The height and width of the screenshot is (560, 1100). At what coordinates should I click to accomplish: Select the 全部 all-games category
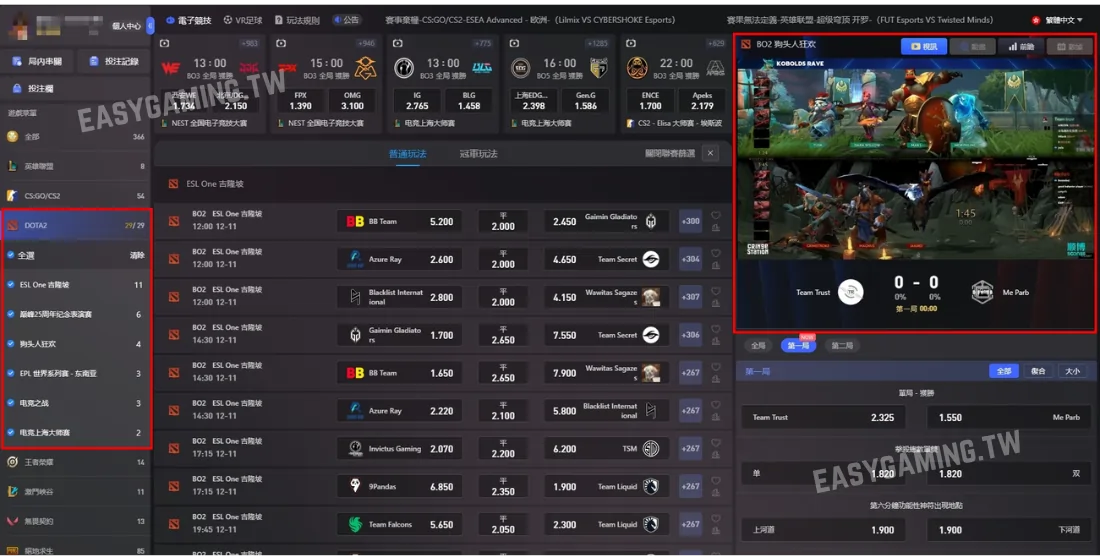[76, 137]
